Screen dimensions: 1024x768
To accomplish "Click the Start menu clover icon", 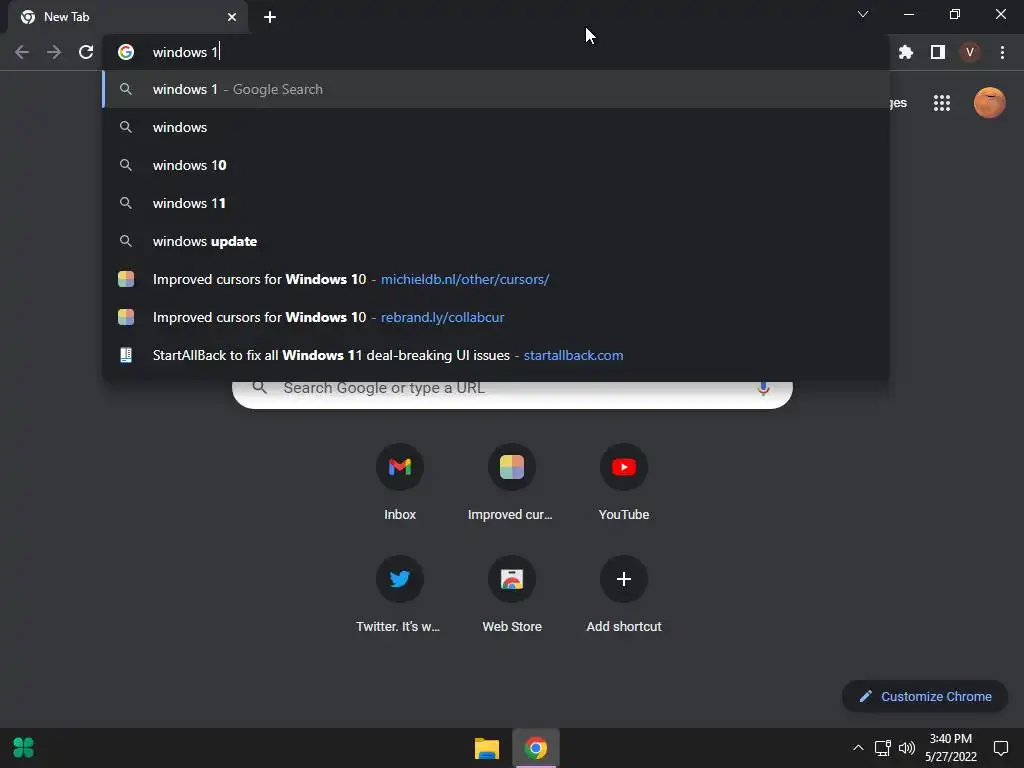I will coord(24,748).
